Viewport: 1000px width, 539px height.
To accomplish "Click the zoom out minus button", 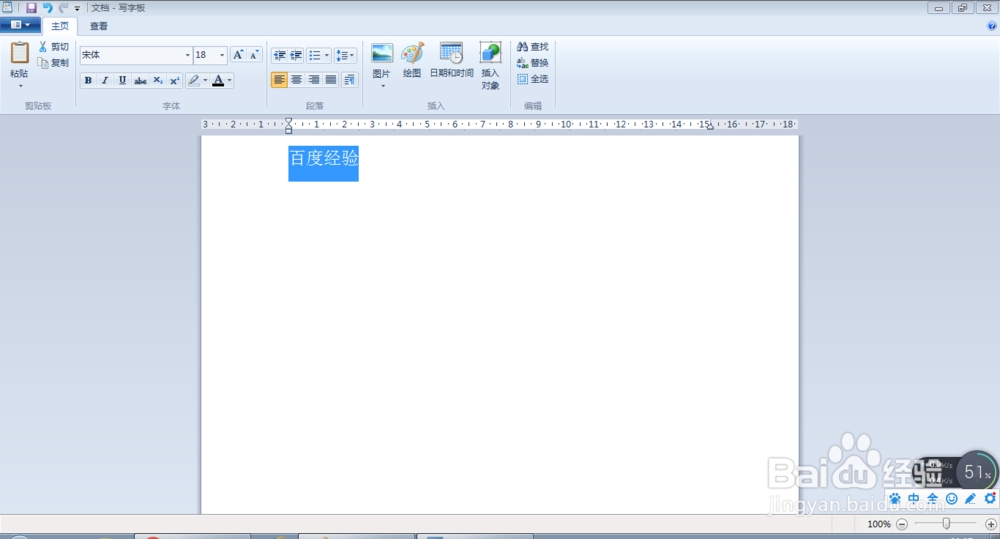I will tap(902, 524).
